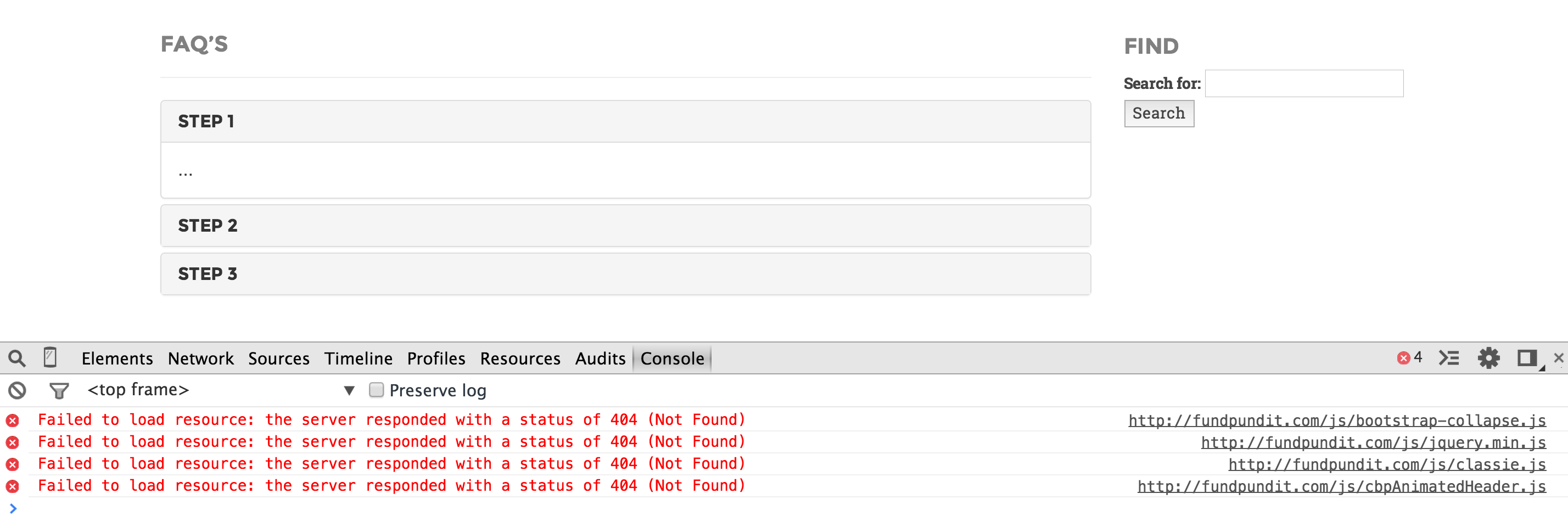The image size is (1568, 527).
Task: Click error icon beside jquery.min.js message
Action: 13,442
